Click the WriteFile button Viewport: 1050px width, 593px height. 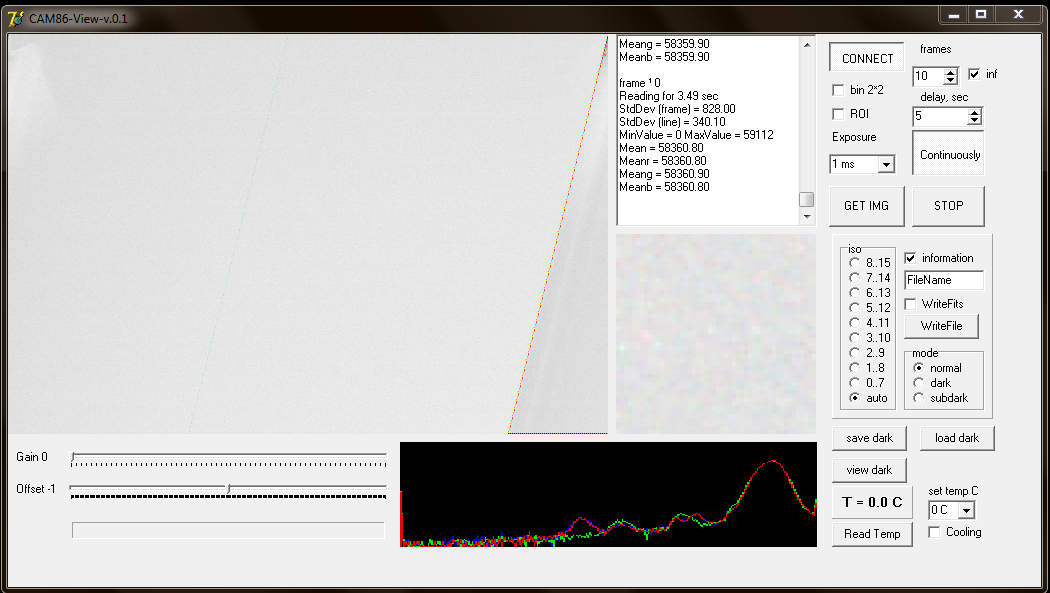tap(941, 326)
